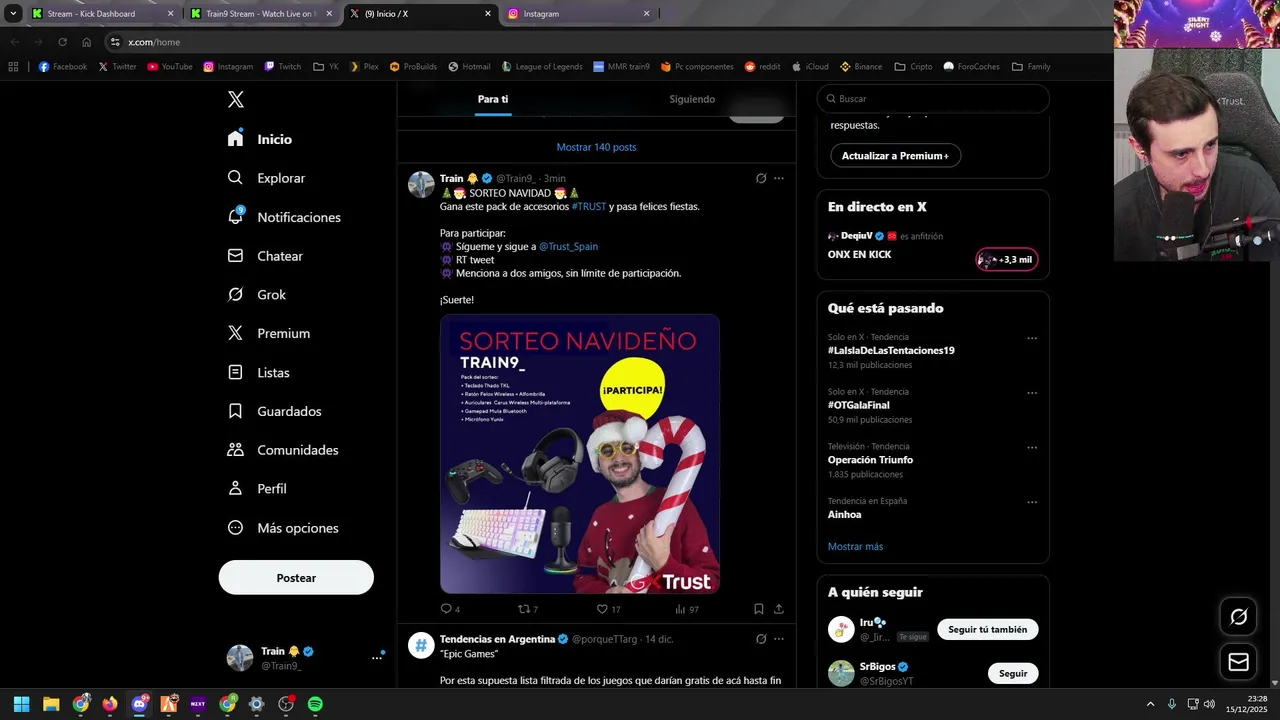Click Mostrar más under trends
Viewport: 1280px width, 720px height.
(855, 547)
